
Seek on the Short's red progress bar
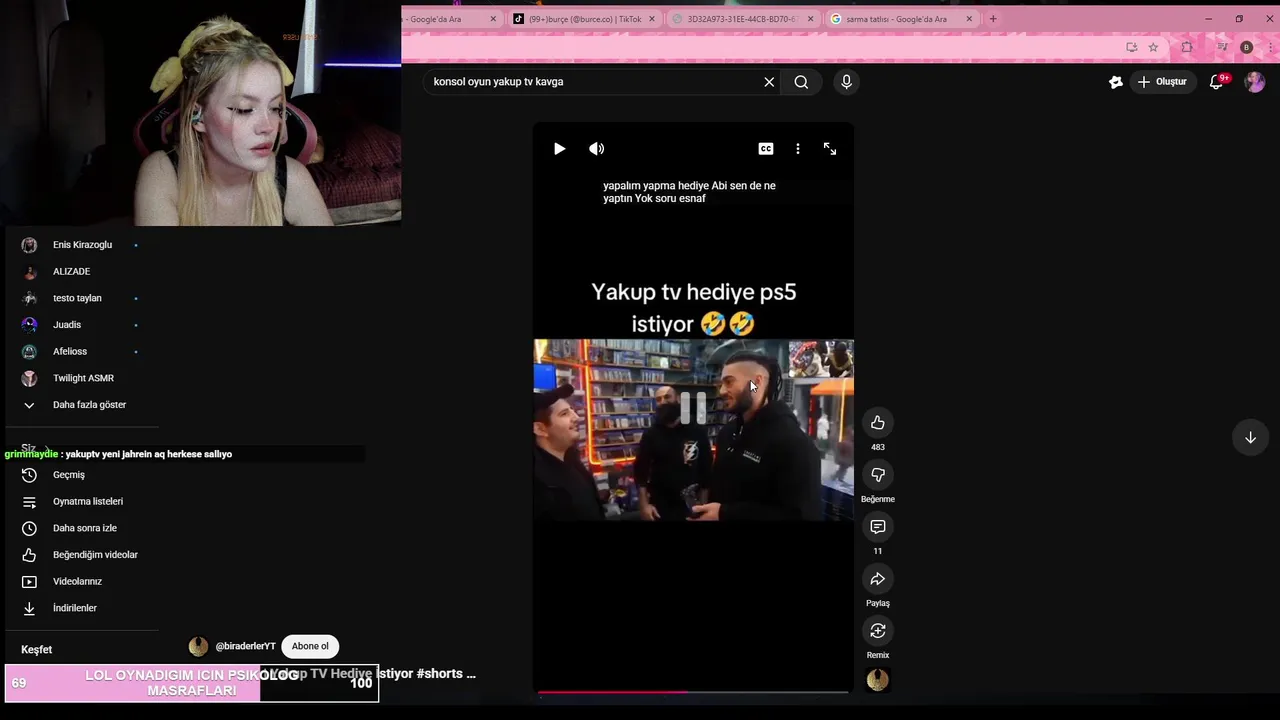point(692,692)
